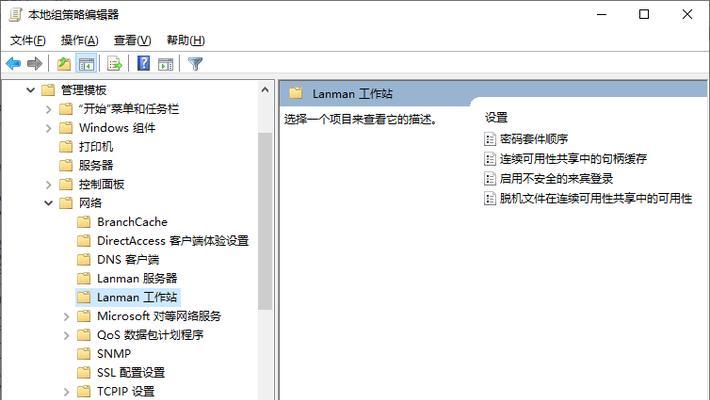Click the app icon in title bar
Viewport: 710px width, 400px height.
coord(15,14)
